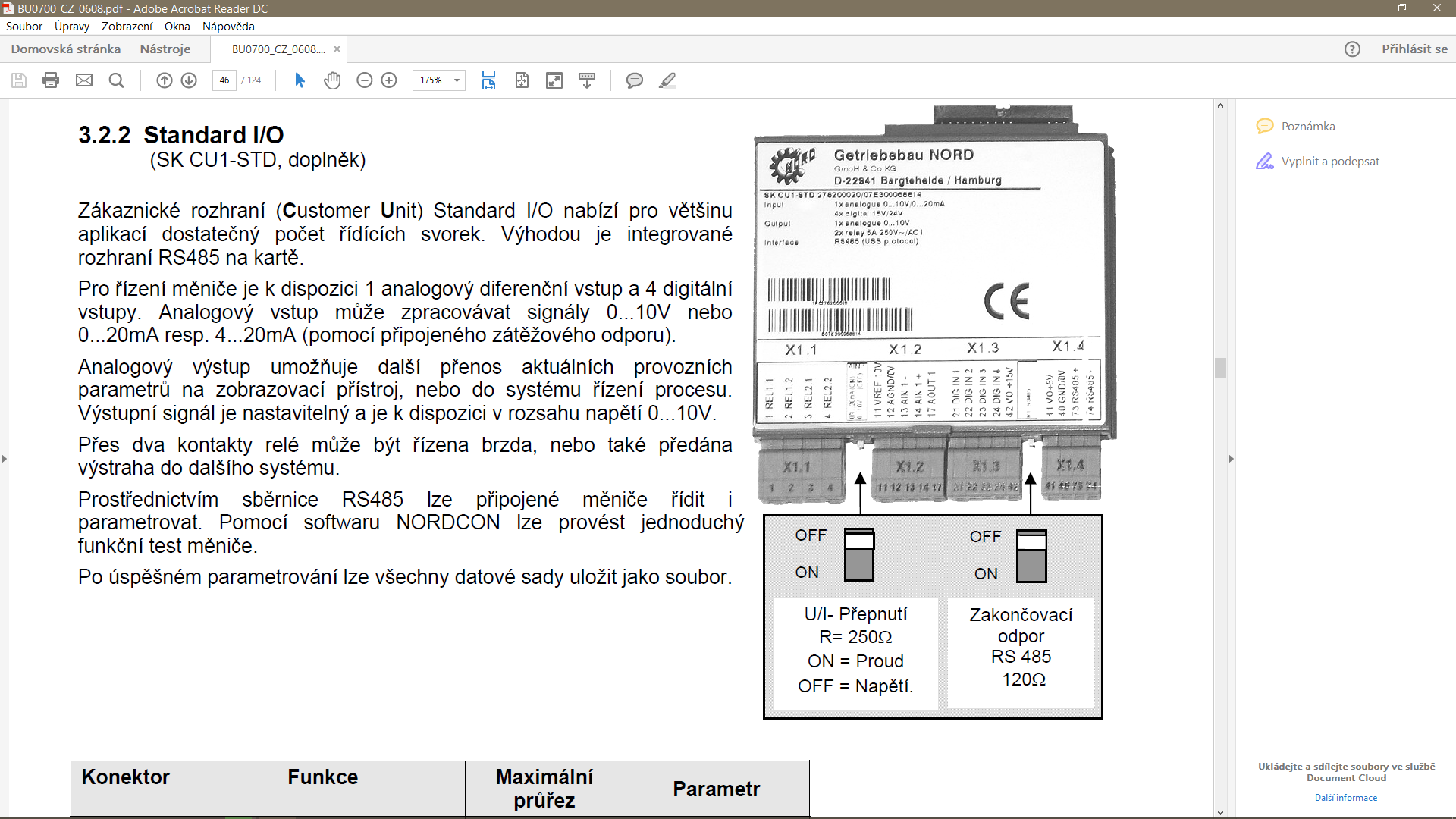This screenshot has width=1456, height=819.
Task: Open the Zobrazení menu
Action: [127, 27]
